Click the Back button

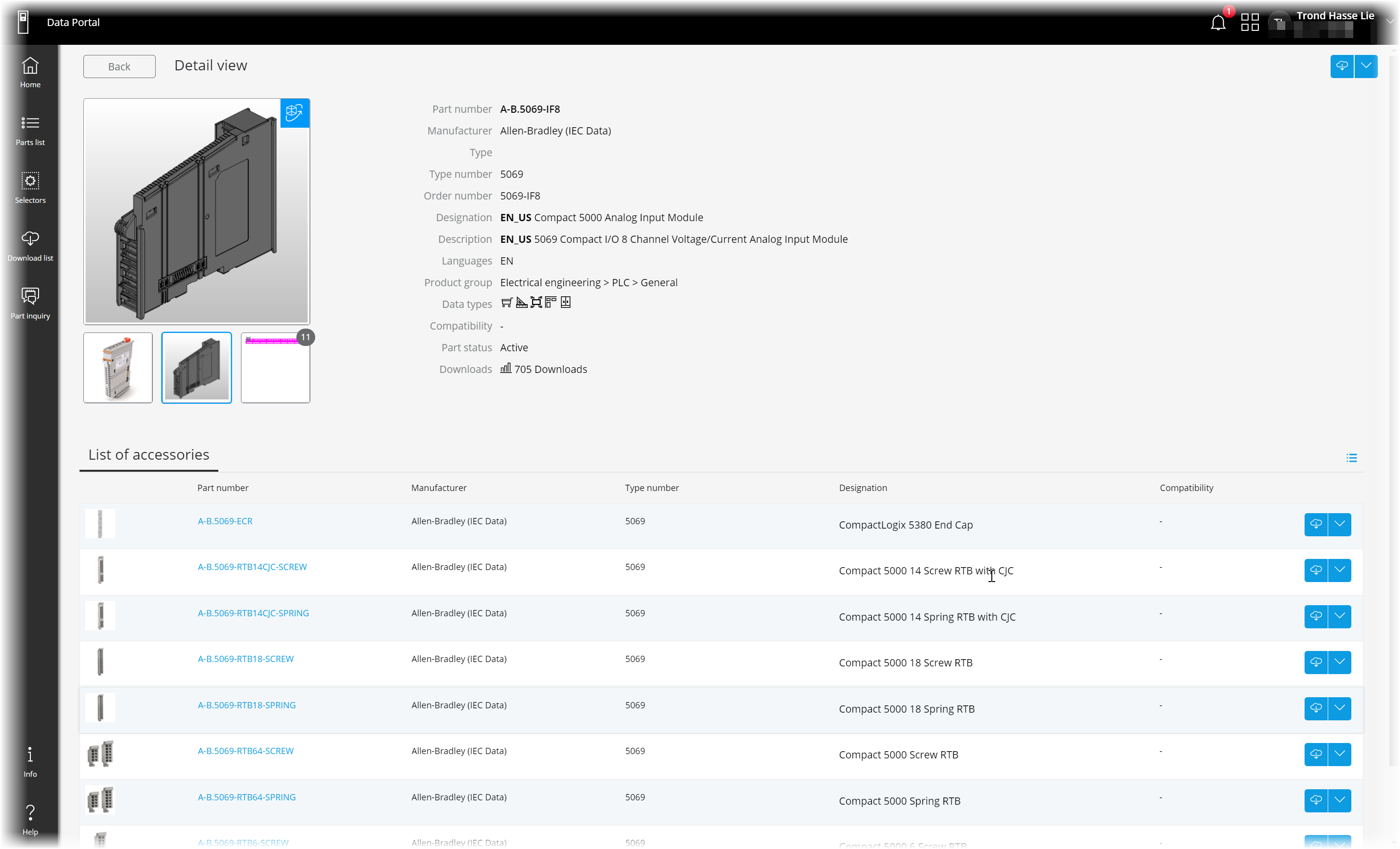pyautogui.click(x=119, y=66)
